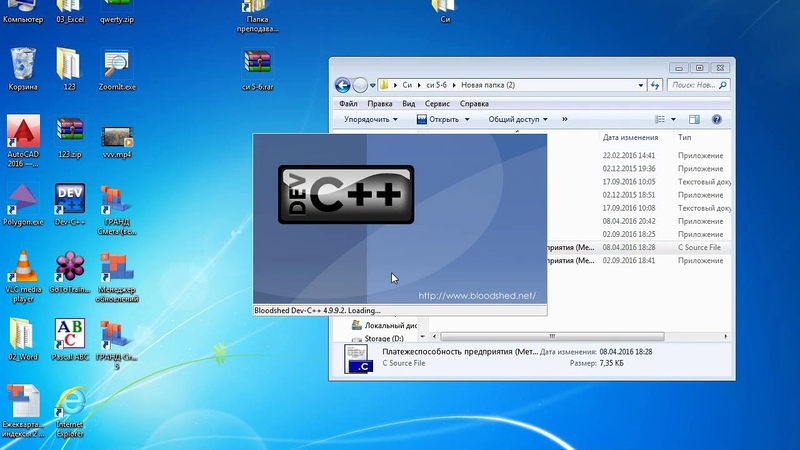Screen dimensions: 800x450
Task: Open the Сервис menu
Action: point(437,104)
